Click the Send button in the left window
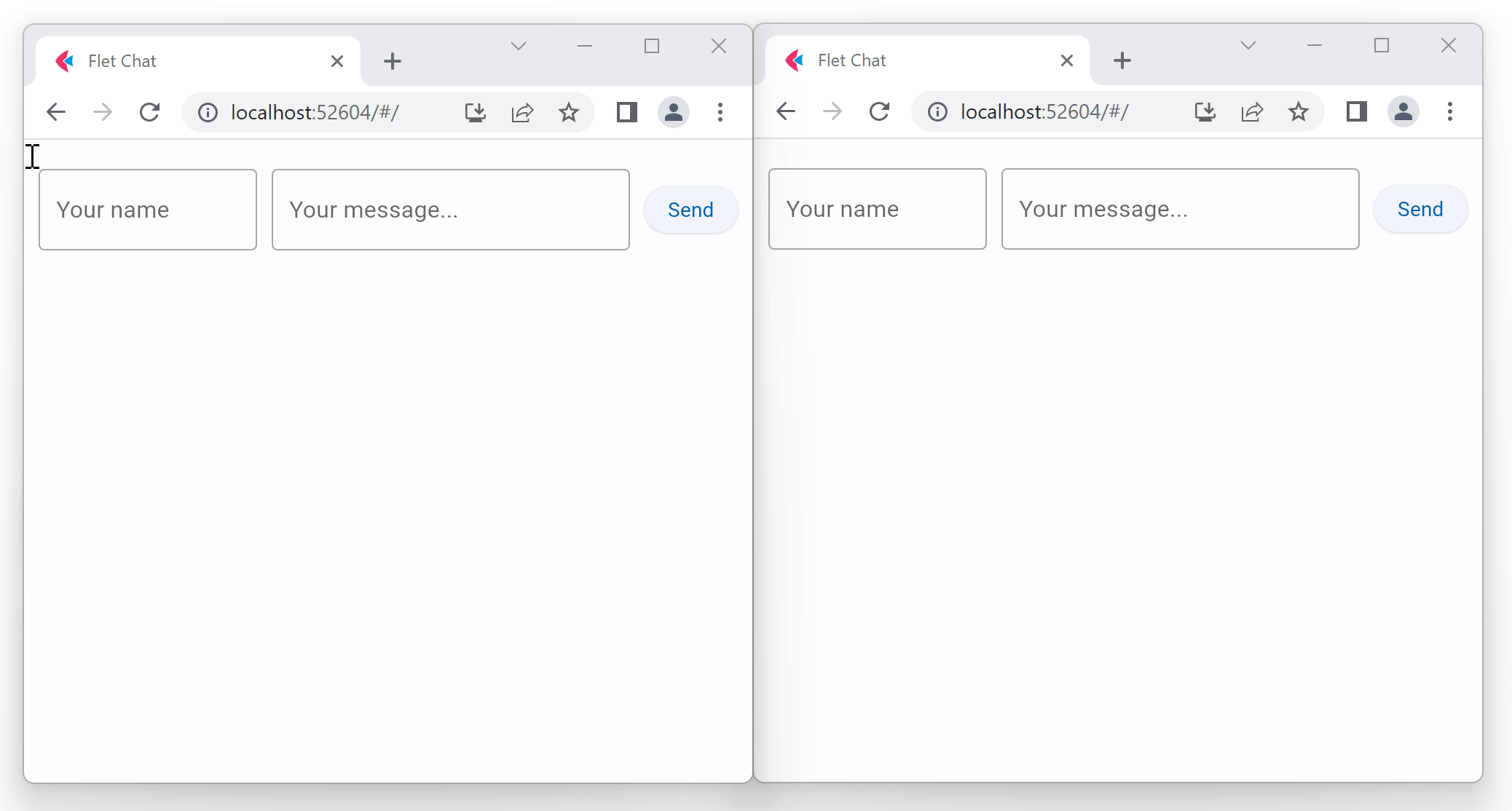 point(690,209)
